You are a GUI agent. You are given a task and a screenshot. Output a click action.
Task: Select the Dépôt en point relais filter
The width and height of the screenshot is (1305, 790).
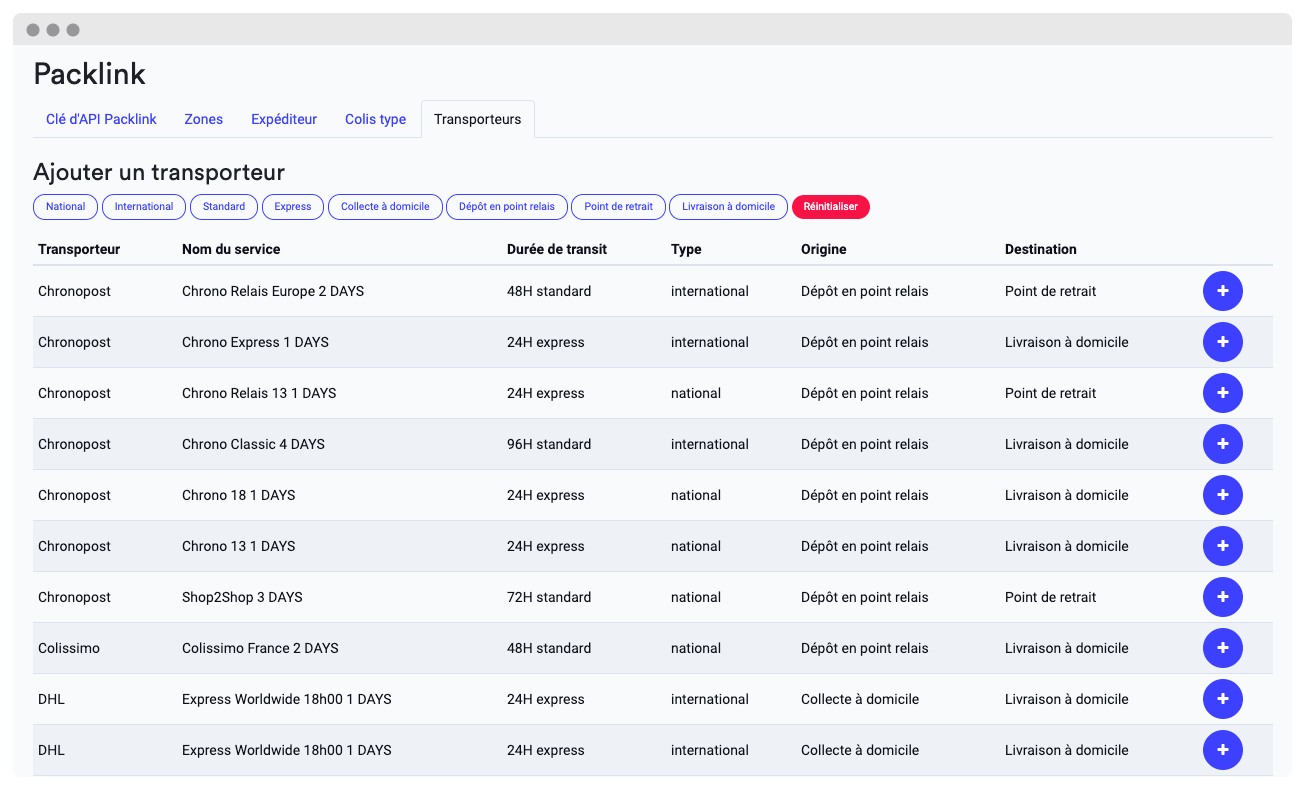(x=507, y=207)
